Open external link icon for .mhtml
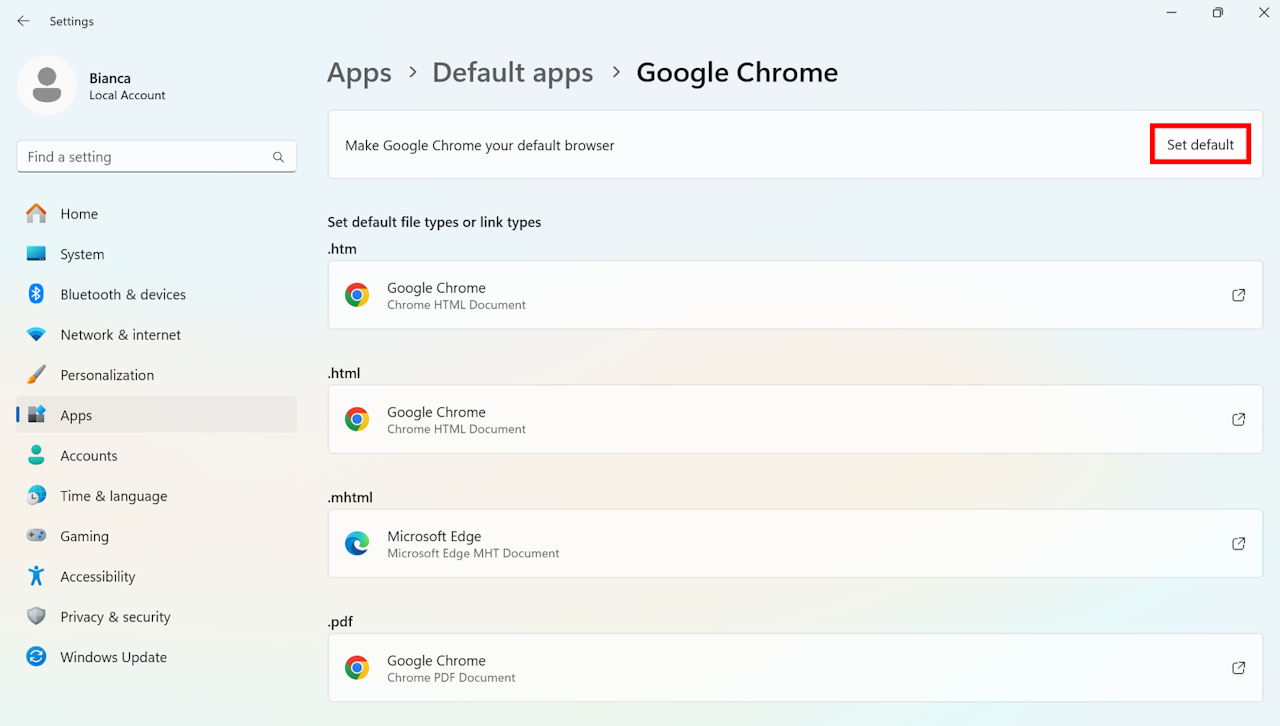The image size is (1280, 726). [1238, 544]
